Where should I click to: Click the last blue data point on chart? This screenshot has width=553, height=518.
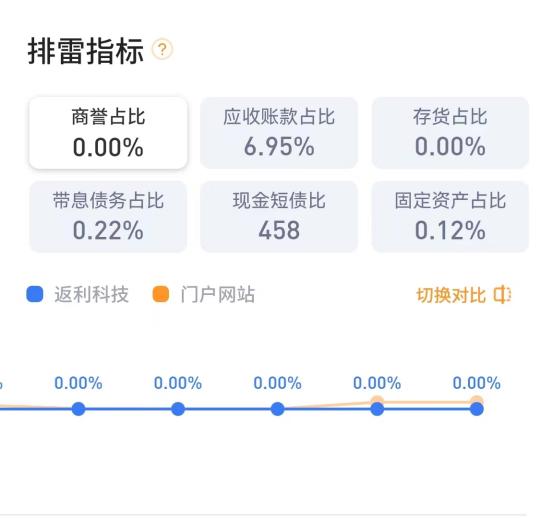tap(477, 409)
